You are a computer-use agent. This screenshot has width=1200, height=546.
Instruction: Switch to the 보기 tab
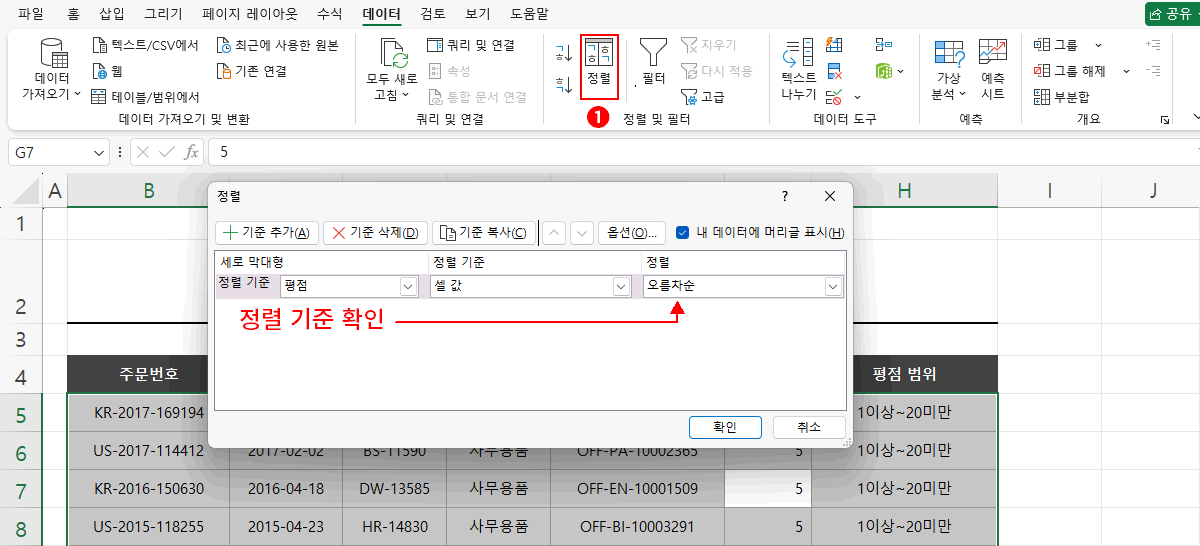click(x=477, y=14)
